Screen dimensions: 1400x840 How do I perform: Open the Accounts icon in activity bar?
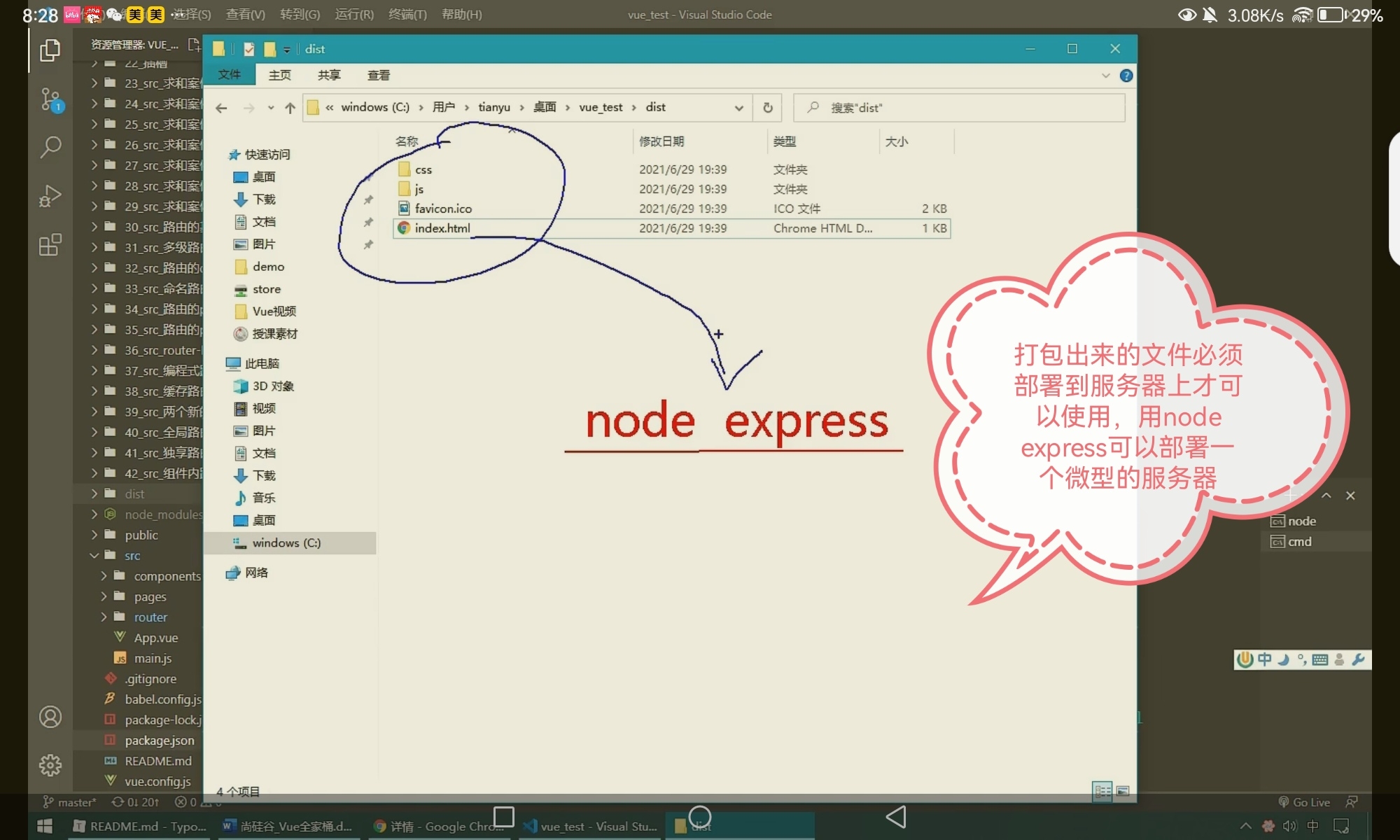point(50,717)
